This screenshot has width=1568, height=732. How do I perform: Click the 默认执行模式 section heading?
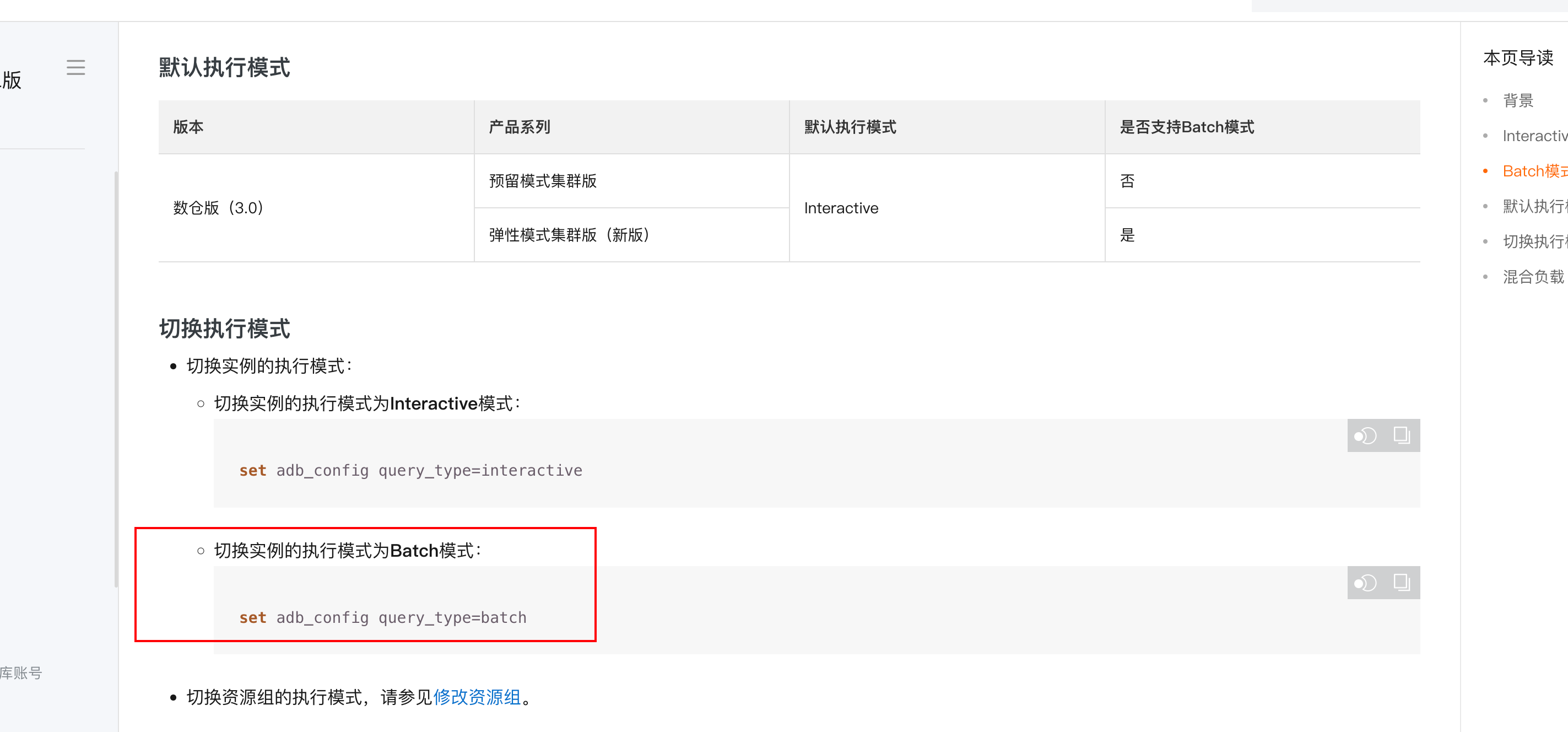click(x=224, y=68)
